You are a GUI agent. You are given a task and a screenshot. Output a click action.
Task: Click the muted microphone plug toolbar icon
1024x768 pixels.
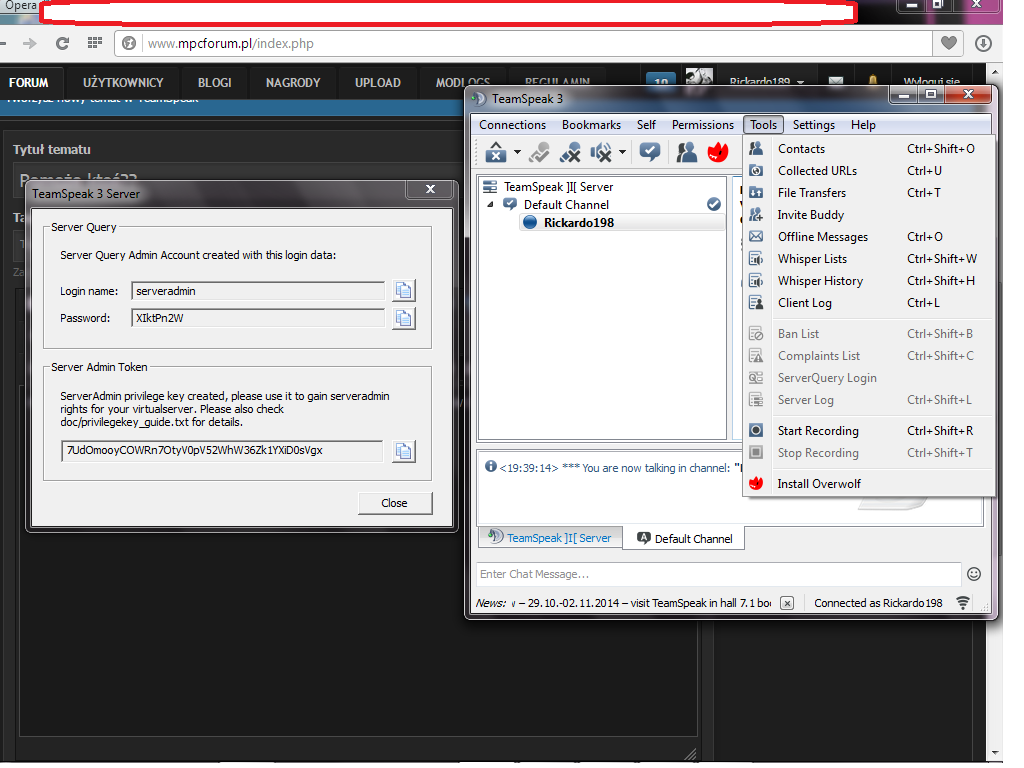click(570, 153)
